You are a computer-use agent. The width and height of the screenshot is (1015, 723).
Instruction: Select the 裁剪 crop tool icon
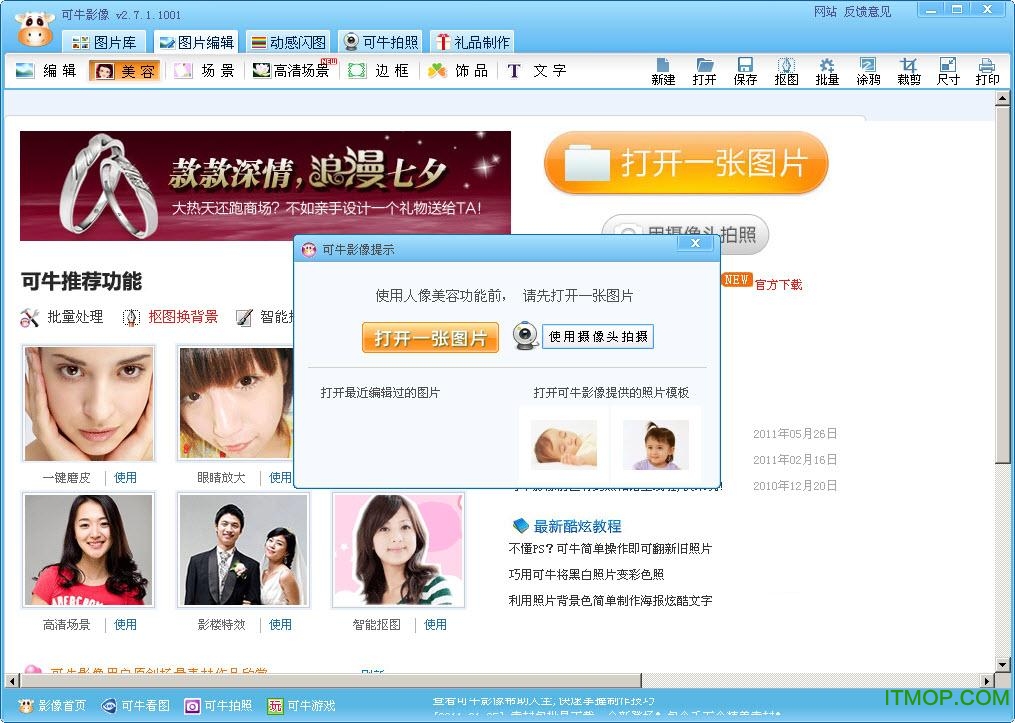[x=909, y=71]
